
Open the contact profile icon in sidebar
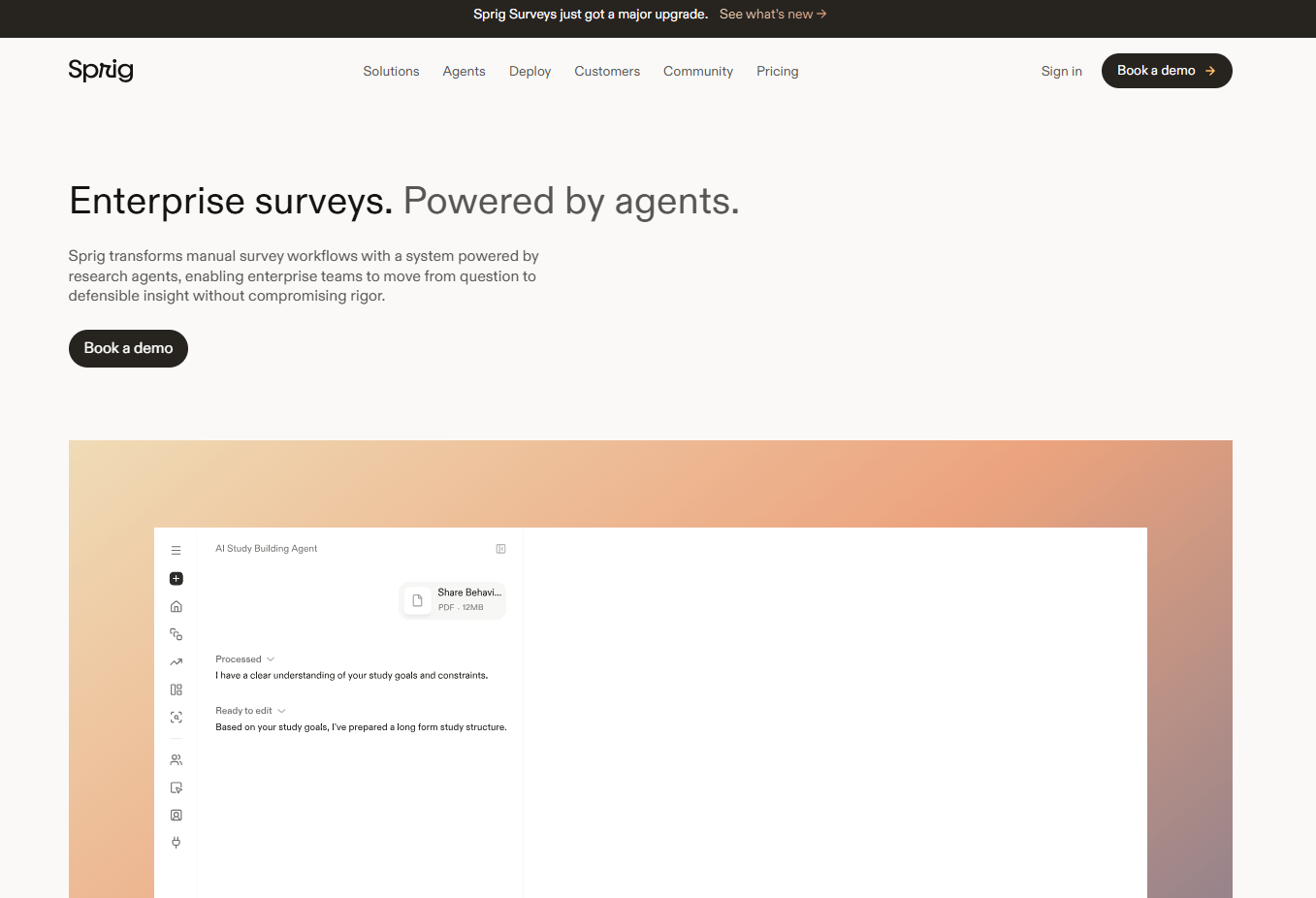coord(176,816)
